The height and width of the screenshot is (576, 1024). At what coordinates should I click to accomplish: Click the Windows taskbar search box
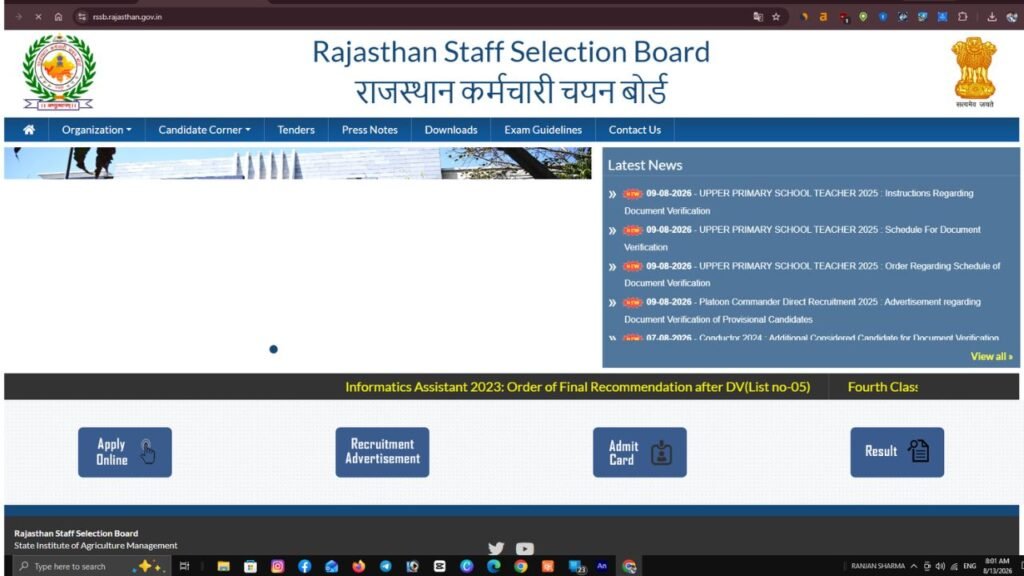click(91, 566)
